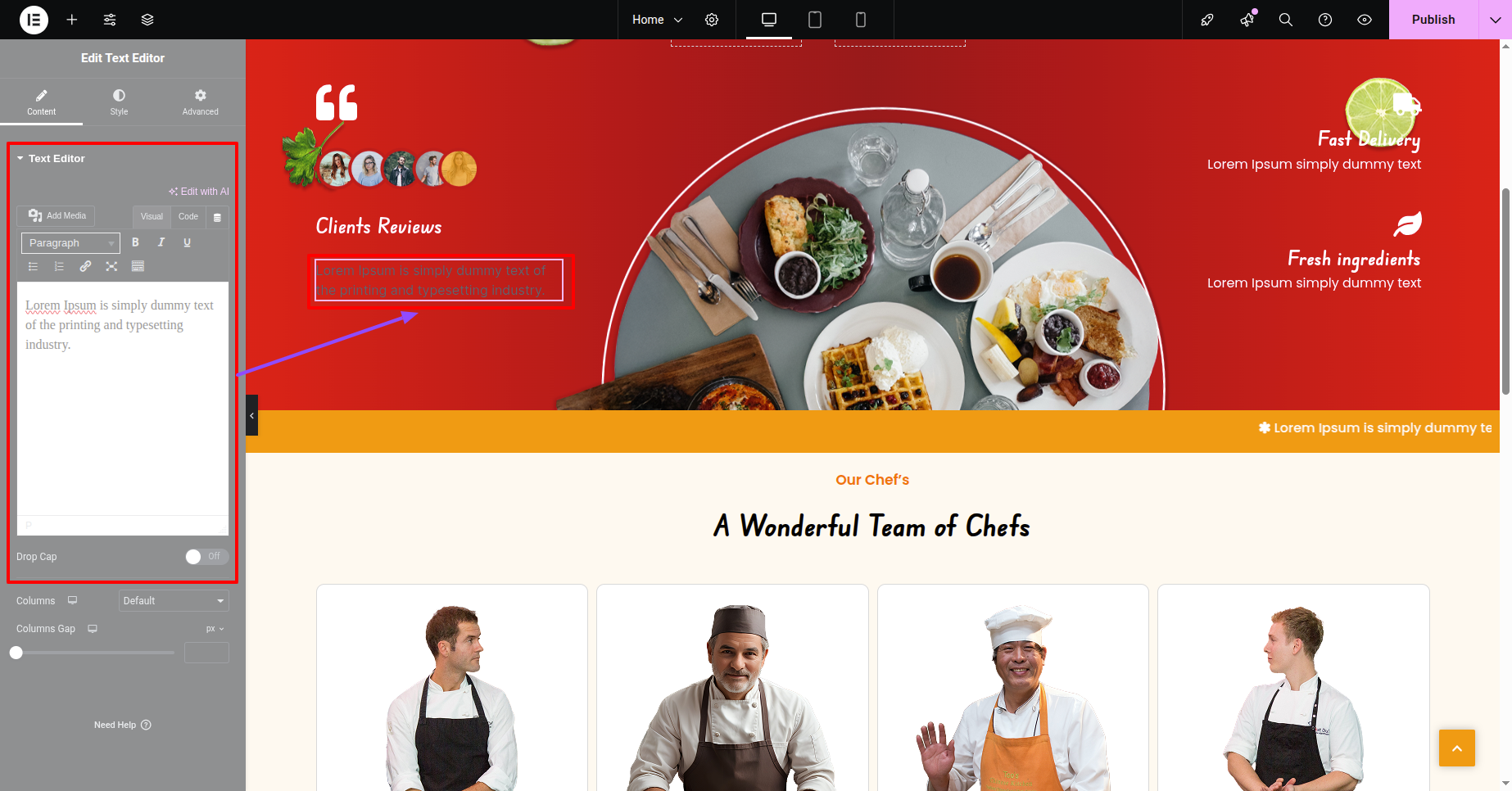1512x791 pixels.
Task: Switch to tablet responsive view
Action: coord(815,20)
